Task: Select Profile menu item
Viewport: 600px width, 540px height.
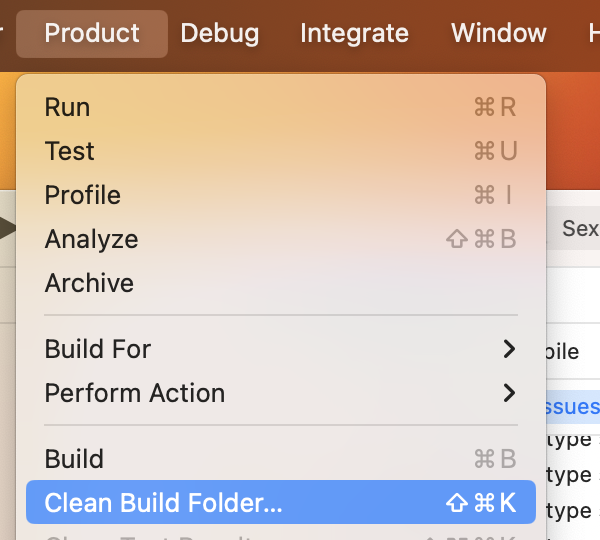Action: point(280,195)
